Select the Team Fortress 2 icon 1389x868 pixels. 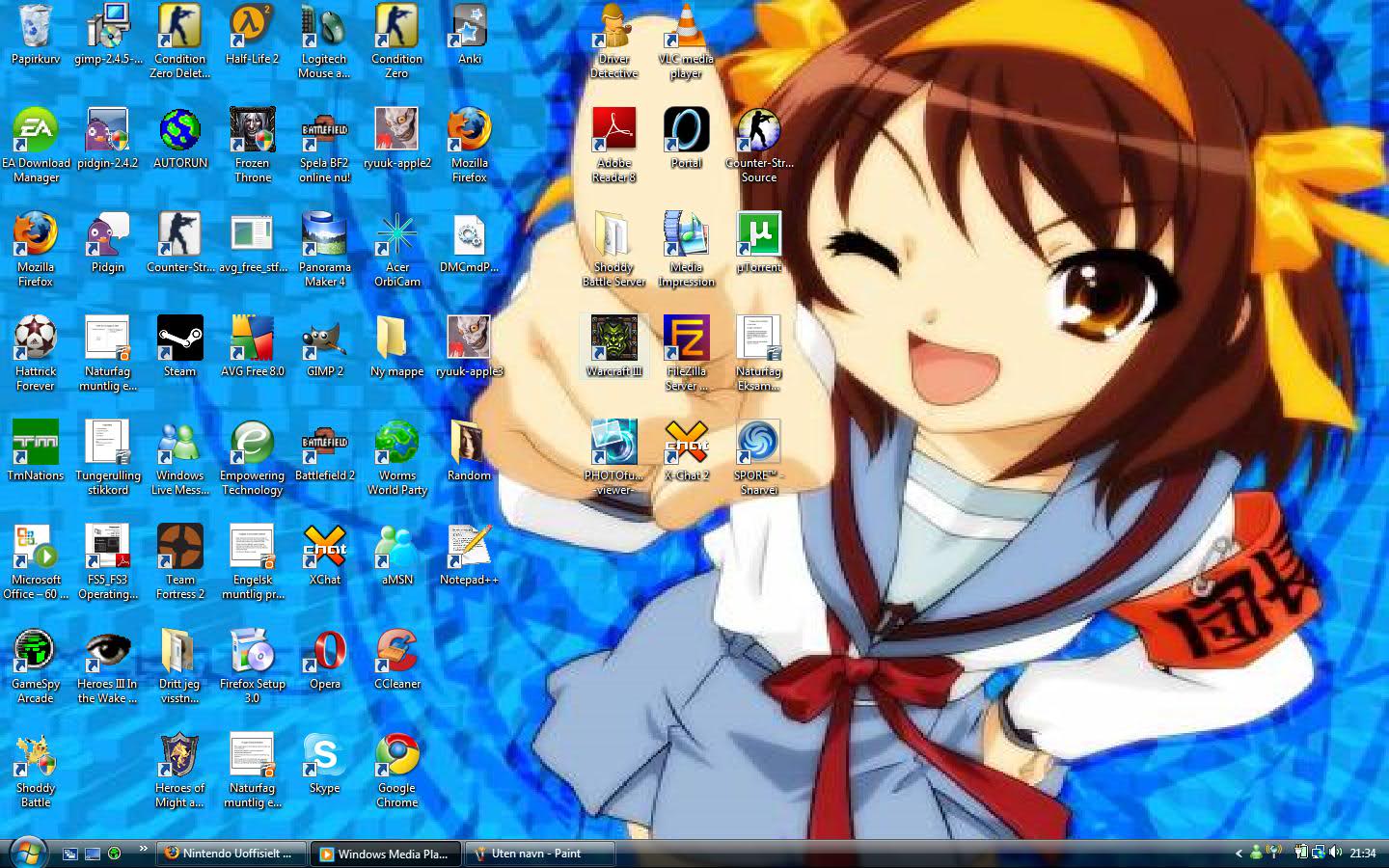click(x=179, y=548)
